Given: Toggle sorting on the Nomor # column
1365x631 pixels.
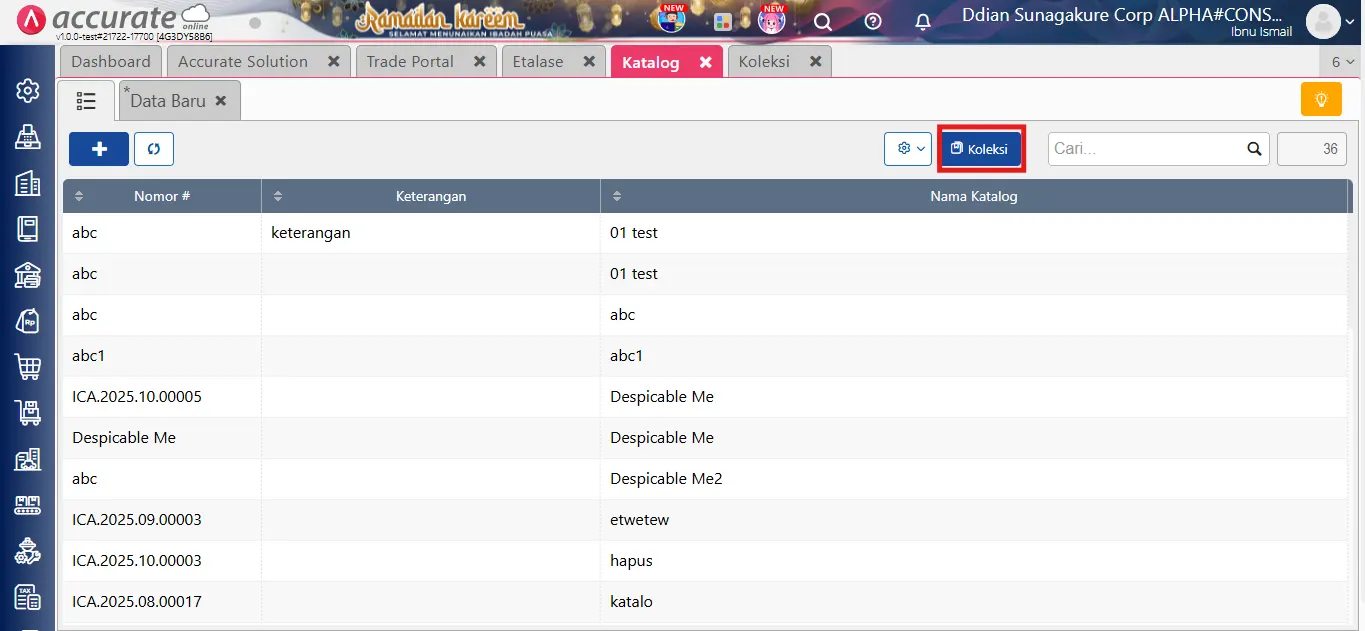Looking at the screenshot, I should coord(78,196).
